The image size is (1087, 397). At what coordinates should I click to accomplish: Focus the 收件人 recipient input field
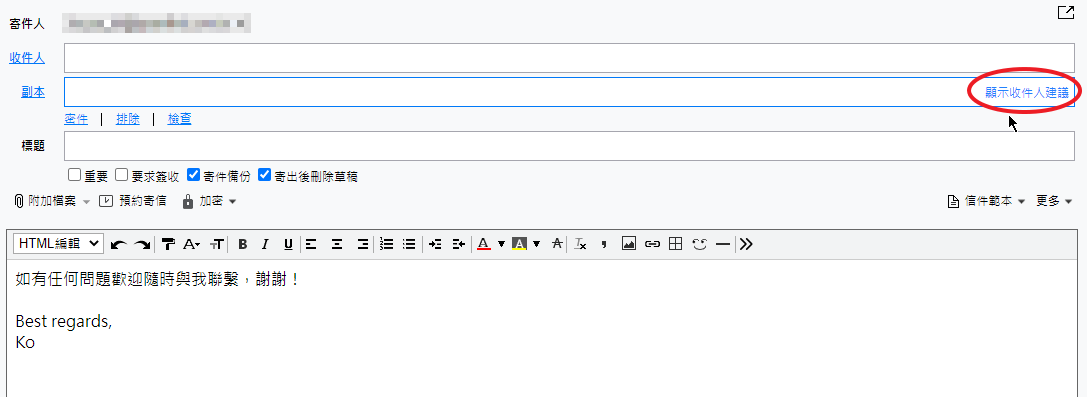(569, 58)
